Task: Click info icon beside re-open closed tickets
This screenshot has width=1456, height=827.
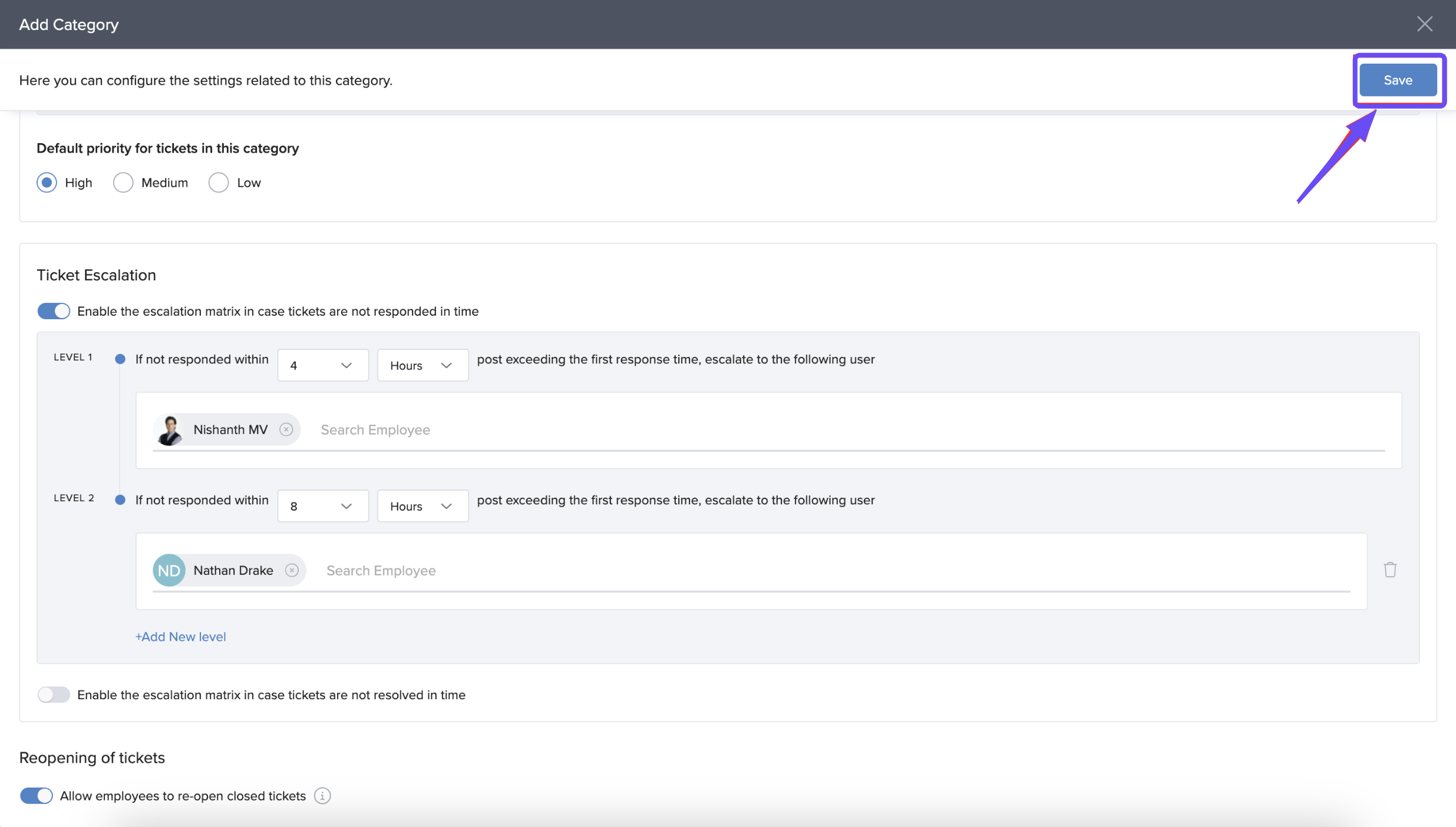Action: [322, 796]
